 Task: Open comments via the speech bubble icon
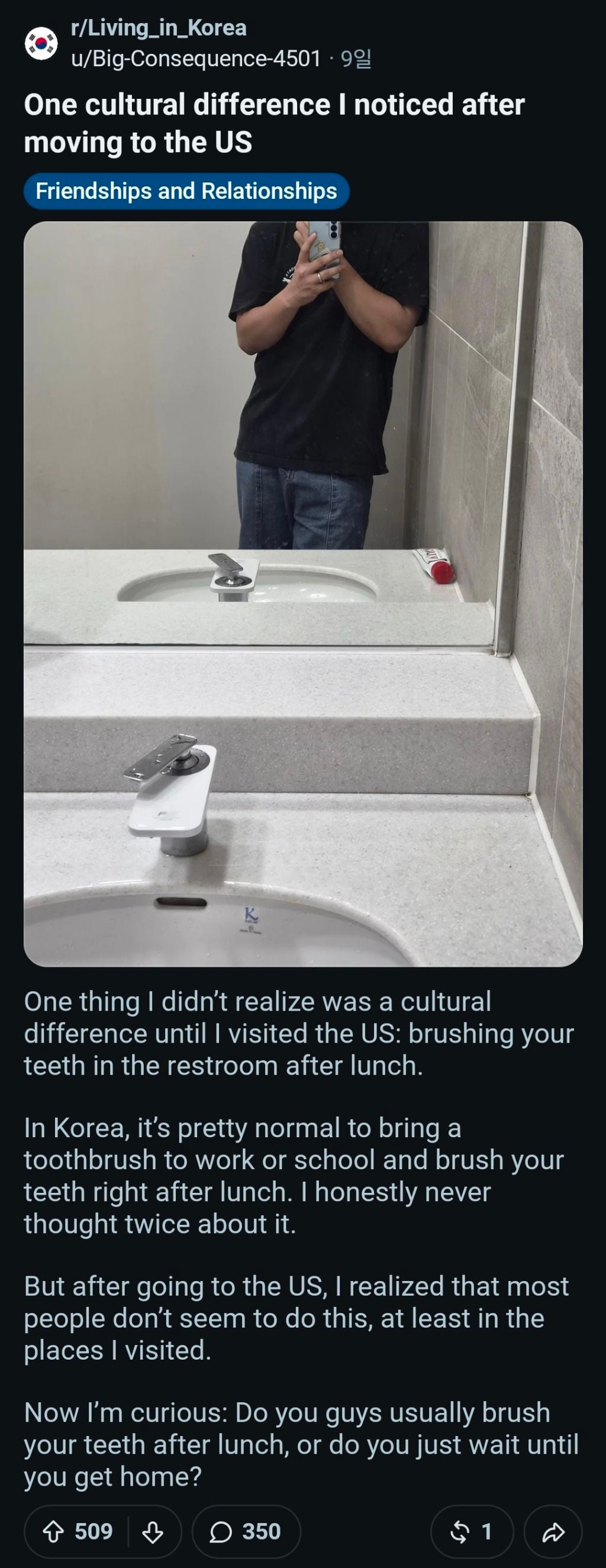221,1531
